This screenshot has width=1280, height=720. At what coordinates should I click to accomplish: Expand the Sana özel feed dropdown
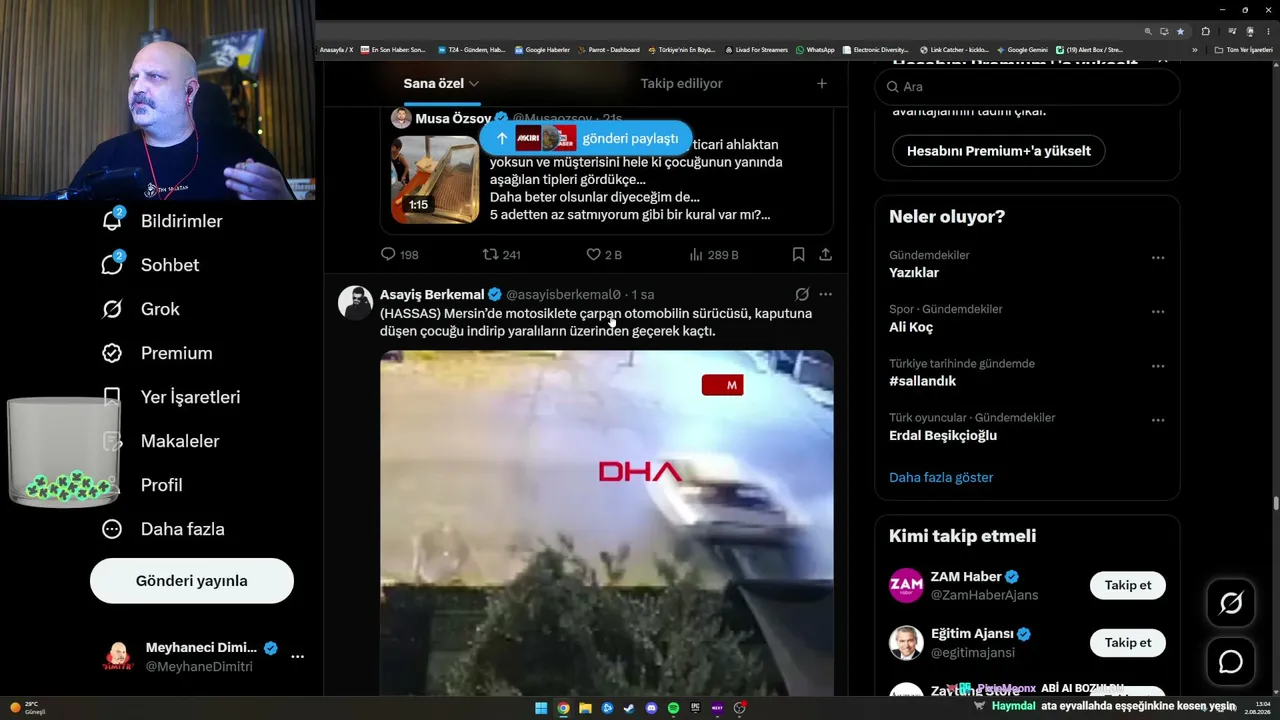[474, 84]
